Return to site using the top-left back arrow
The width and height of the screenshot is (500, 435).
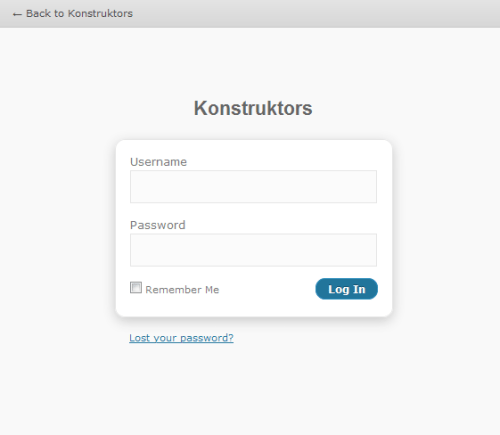pos(17,14)
